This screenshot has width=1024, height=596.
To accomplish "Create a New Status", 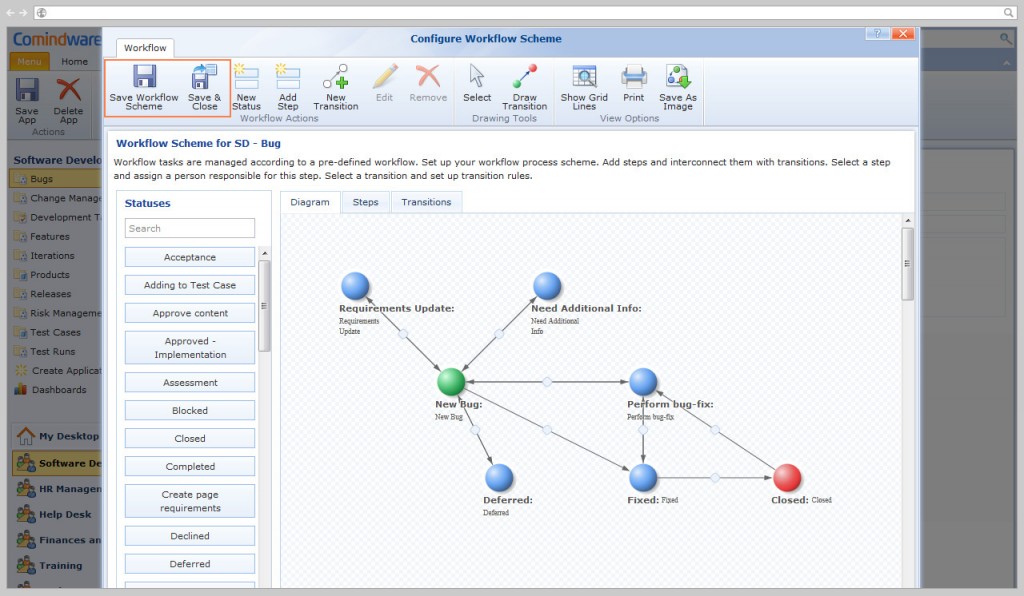I will (246, 87).
